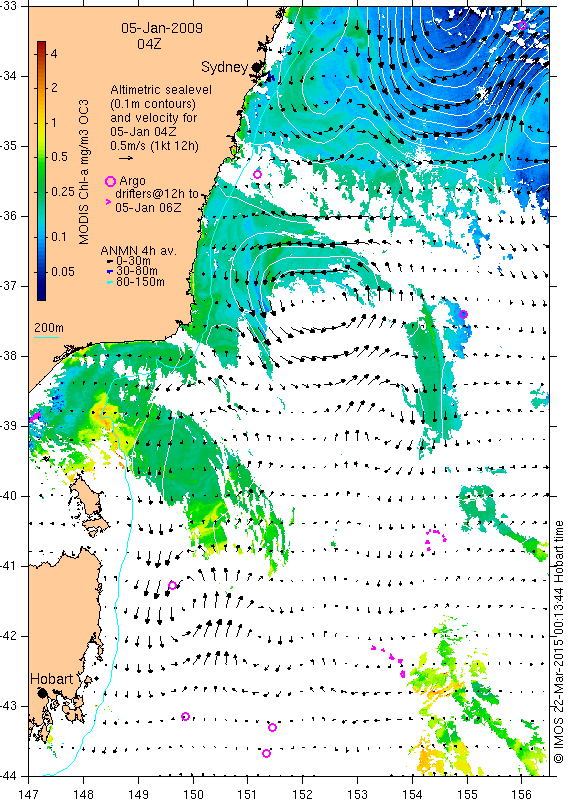This screenshot has height=800, width=570.
Task: Click the '04Z' time label under the date
Action: (x=149, y=44)
